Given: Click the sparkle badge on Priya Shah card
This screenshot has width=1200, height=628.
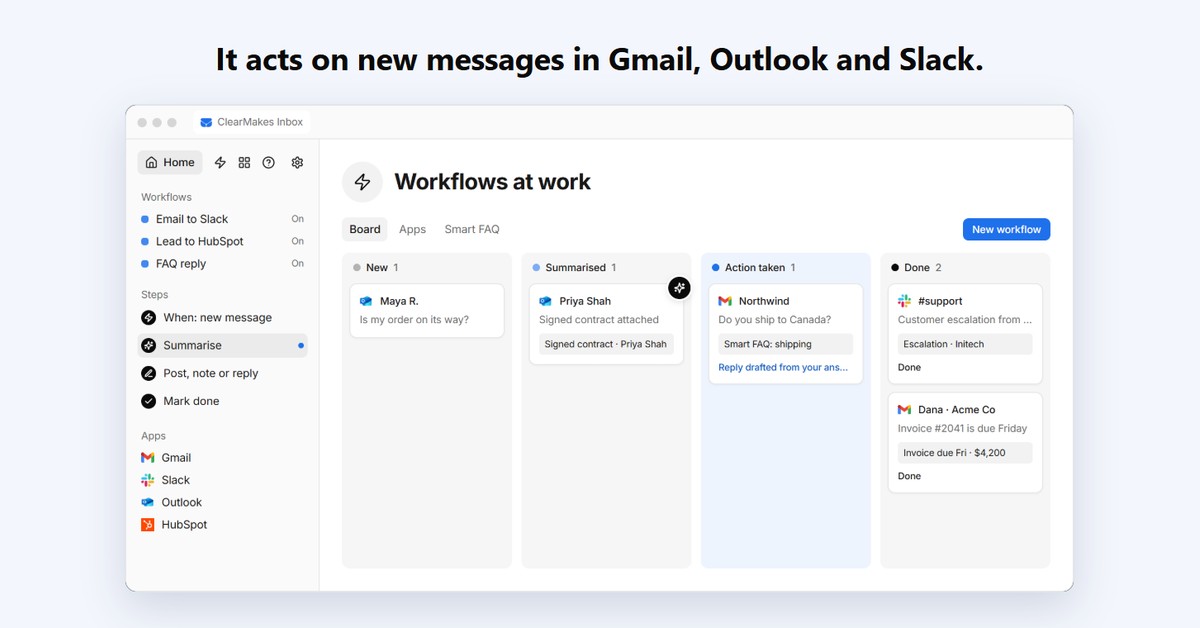Looking at the screenshot, I should (x=679, y=288).
